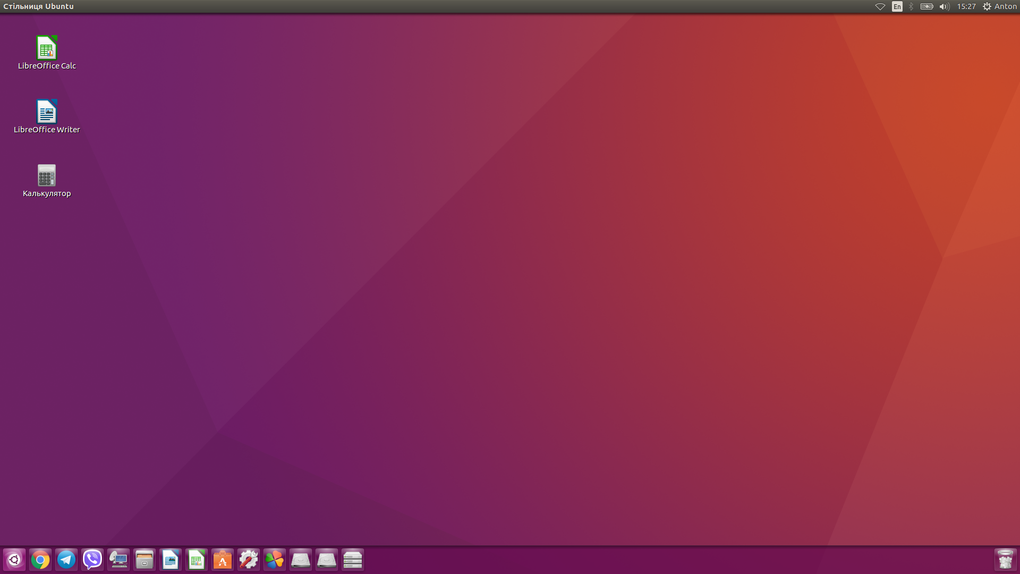Show the calendar from the 15:27 clock
The height and width of the screenshot is (574, 1020).
pyautogui.click(x=967, y=7)
